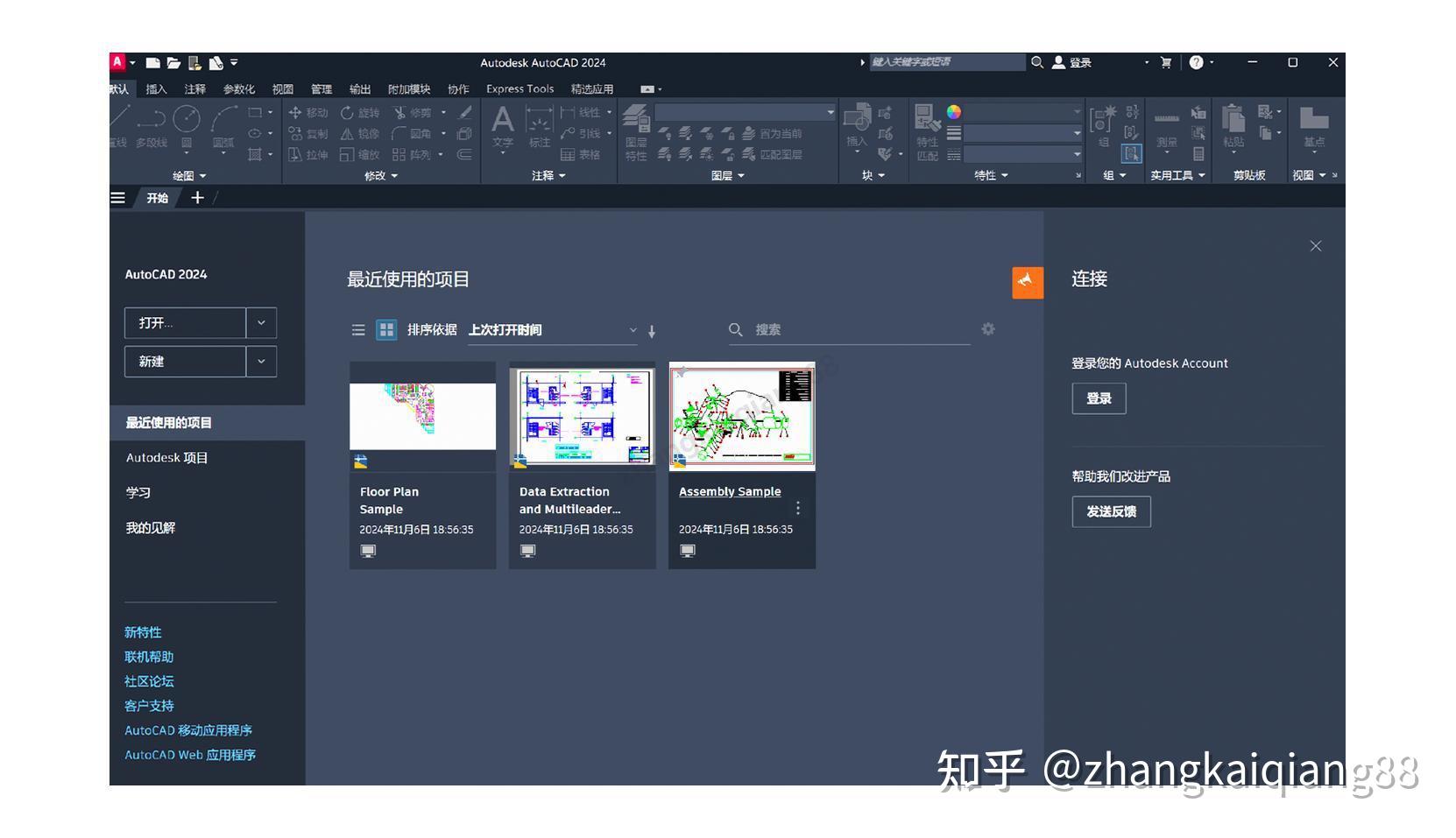This screenshot has height=838, width=1456.
Task: Choose the Rotate (旋转) tool
Action: pyautogui.click(x=360, y=113)
